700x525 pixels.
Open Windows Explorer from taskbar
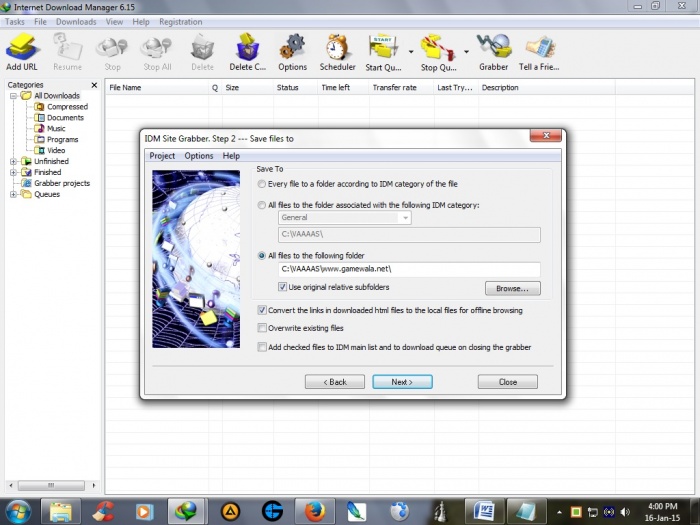[61, 511]
